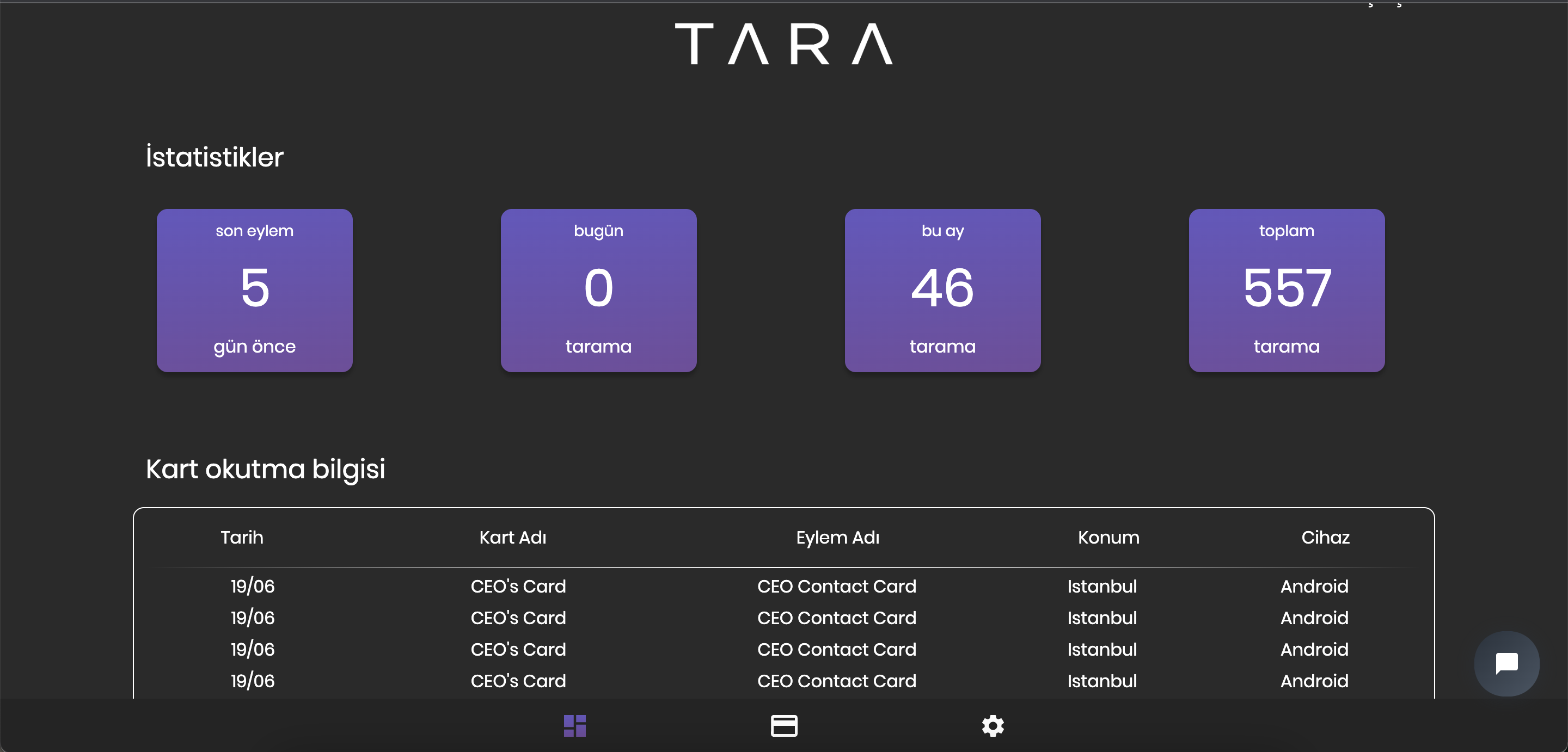This screenshot has width=1568, height=752.
Task: Click the Konum column header
Action: tap(1108, 537)
